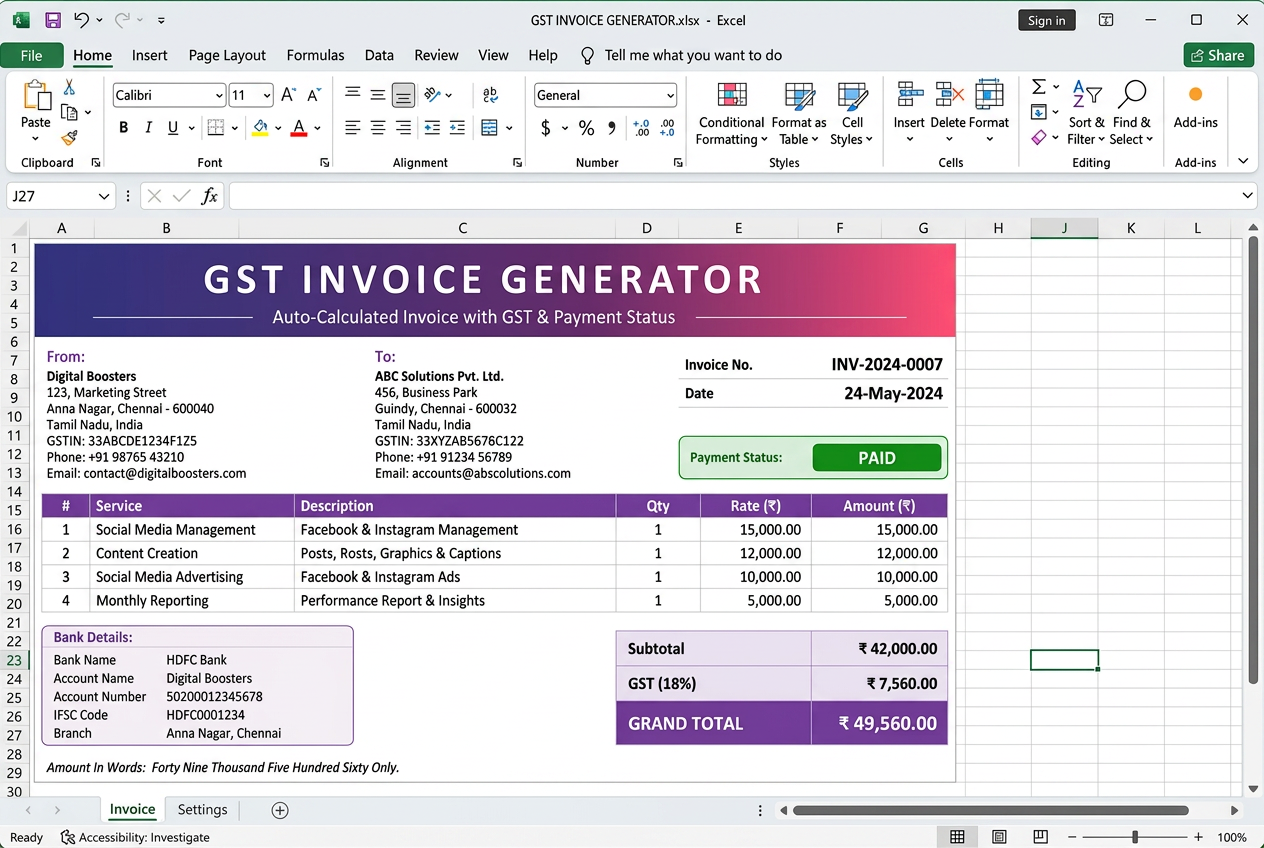Screen dimensions: 1264x848
Task: Toggle Bottom Align vertical alignment
Action: [x=403, y=95]
